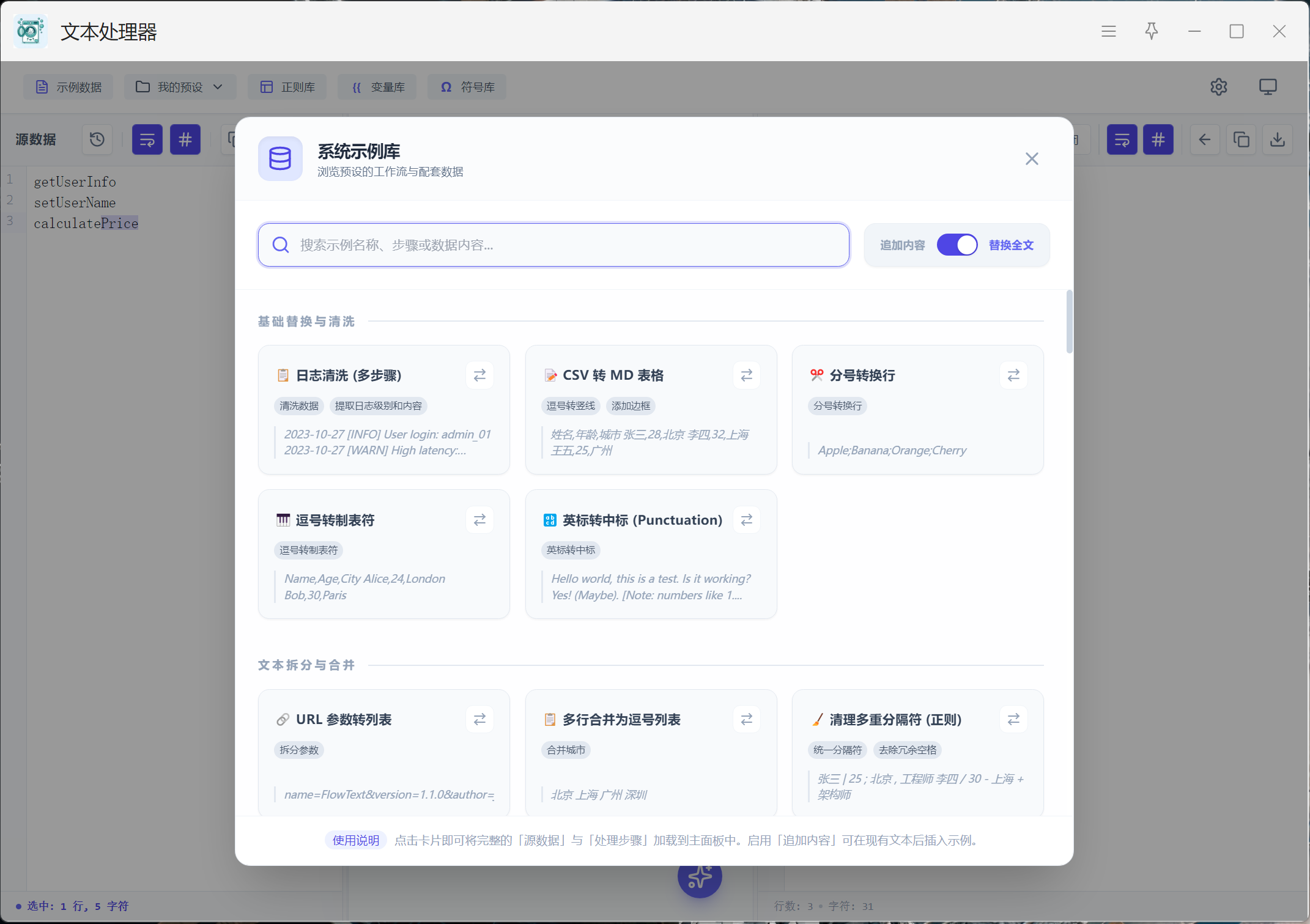Close the 系统示例库 dialog

click(x=1031, y=159)
